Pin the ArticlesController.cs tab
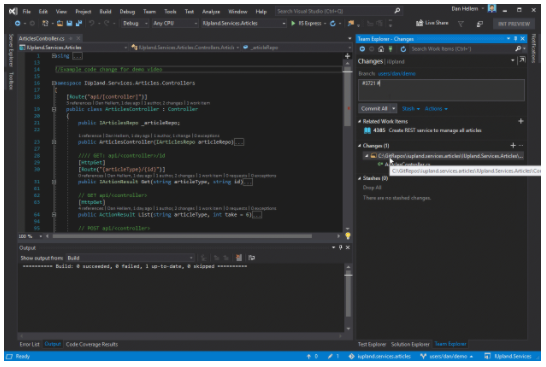The image size is (546, 367). click(71, 38)
